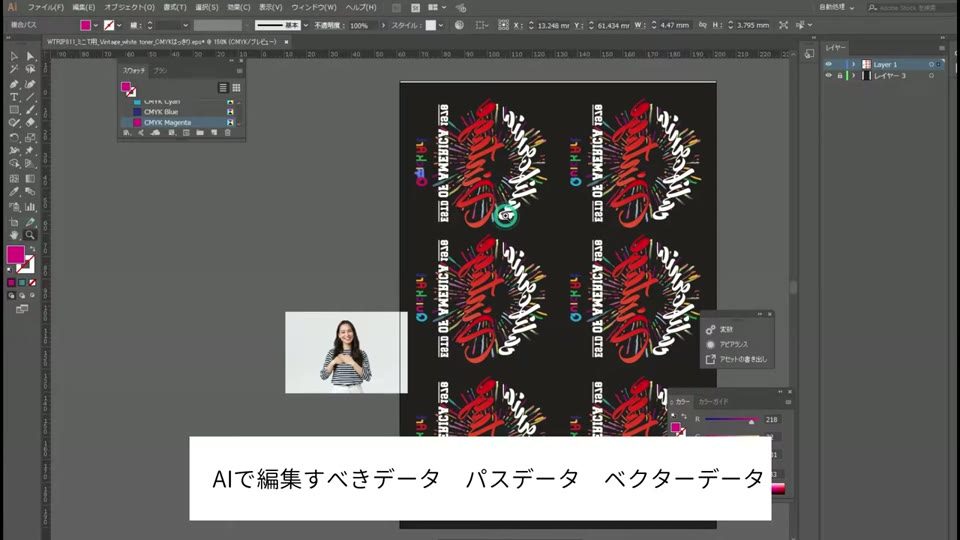
Task: Select the Paintbrush tool
Action: click(x=30, y=110)
